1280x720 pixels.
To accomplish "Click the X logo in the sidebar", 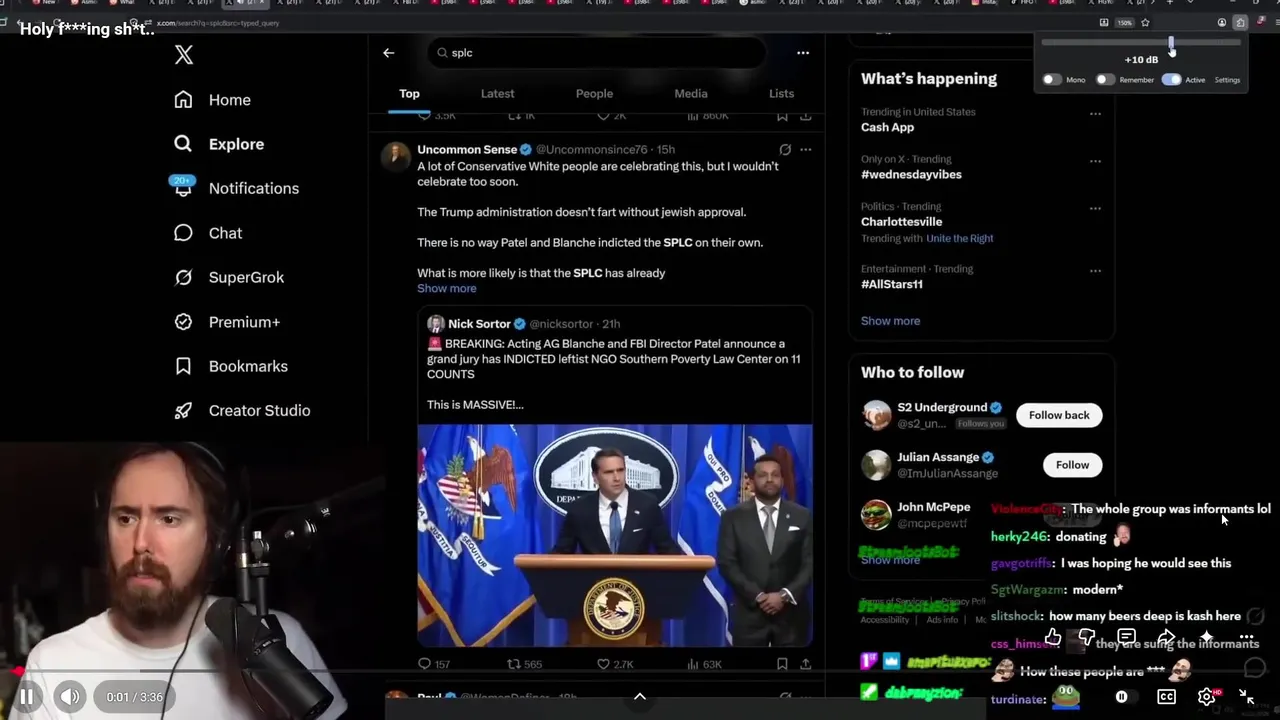I will [184, 55].
